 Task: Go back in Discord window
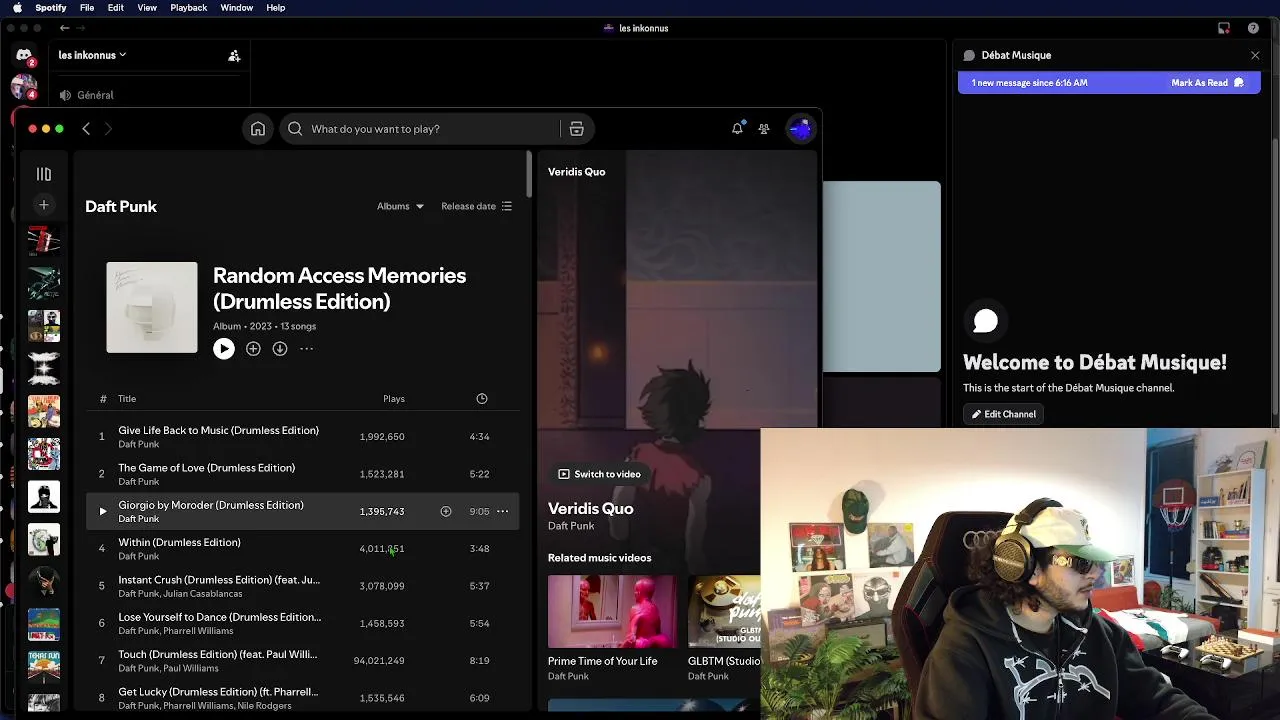click(x=65, y=28)
